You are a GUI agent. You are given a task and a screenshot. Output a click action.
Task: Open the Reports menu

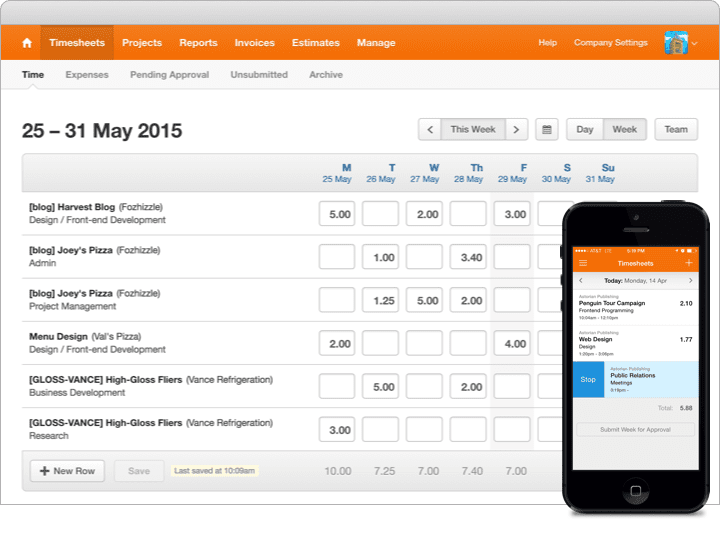click(x=198, y=43)
